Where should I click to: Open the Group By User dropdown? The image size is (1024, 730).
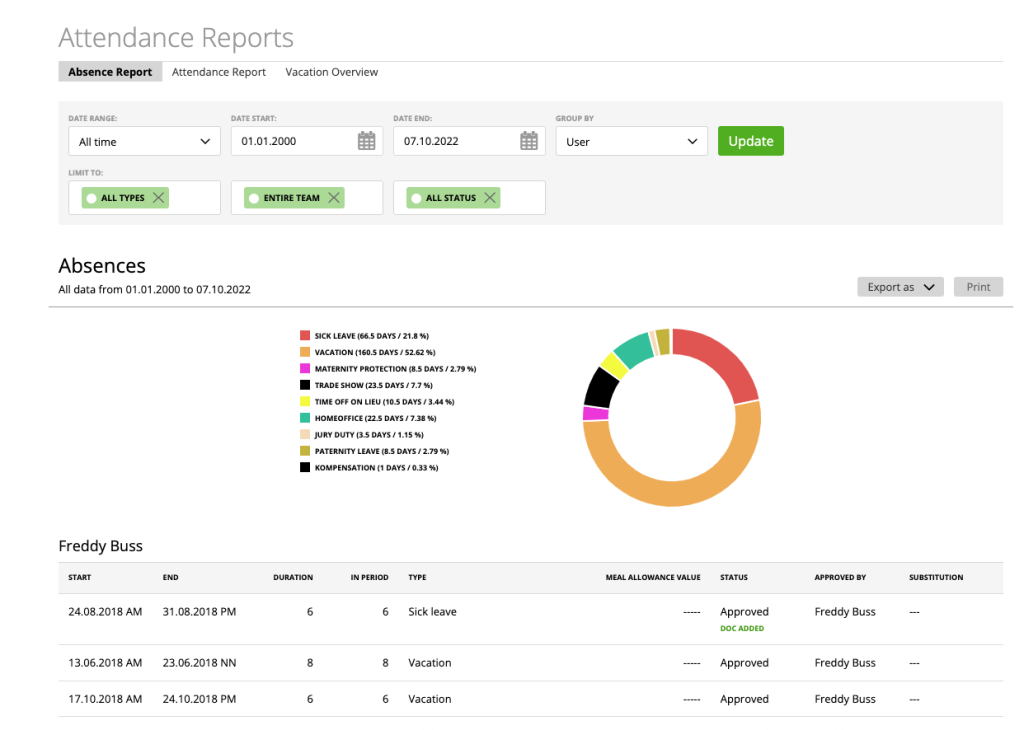click(x=632, y=141)
